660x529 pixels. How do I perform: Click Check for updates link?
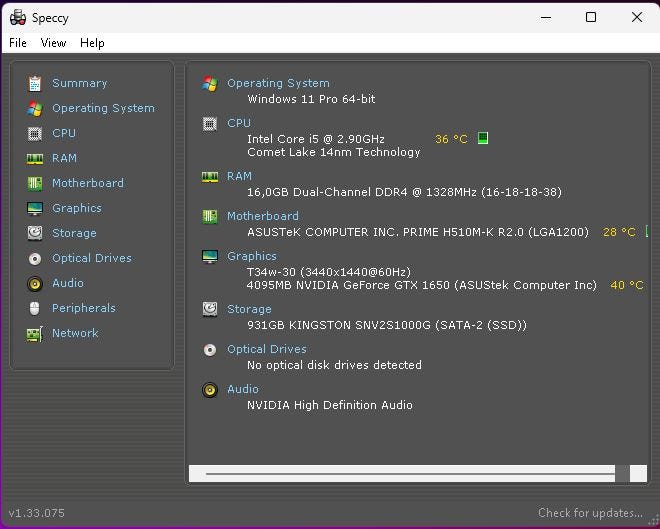click(x=590, y=513)
